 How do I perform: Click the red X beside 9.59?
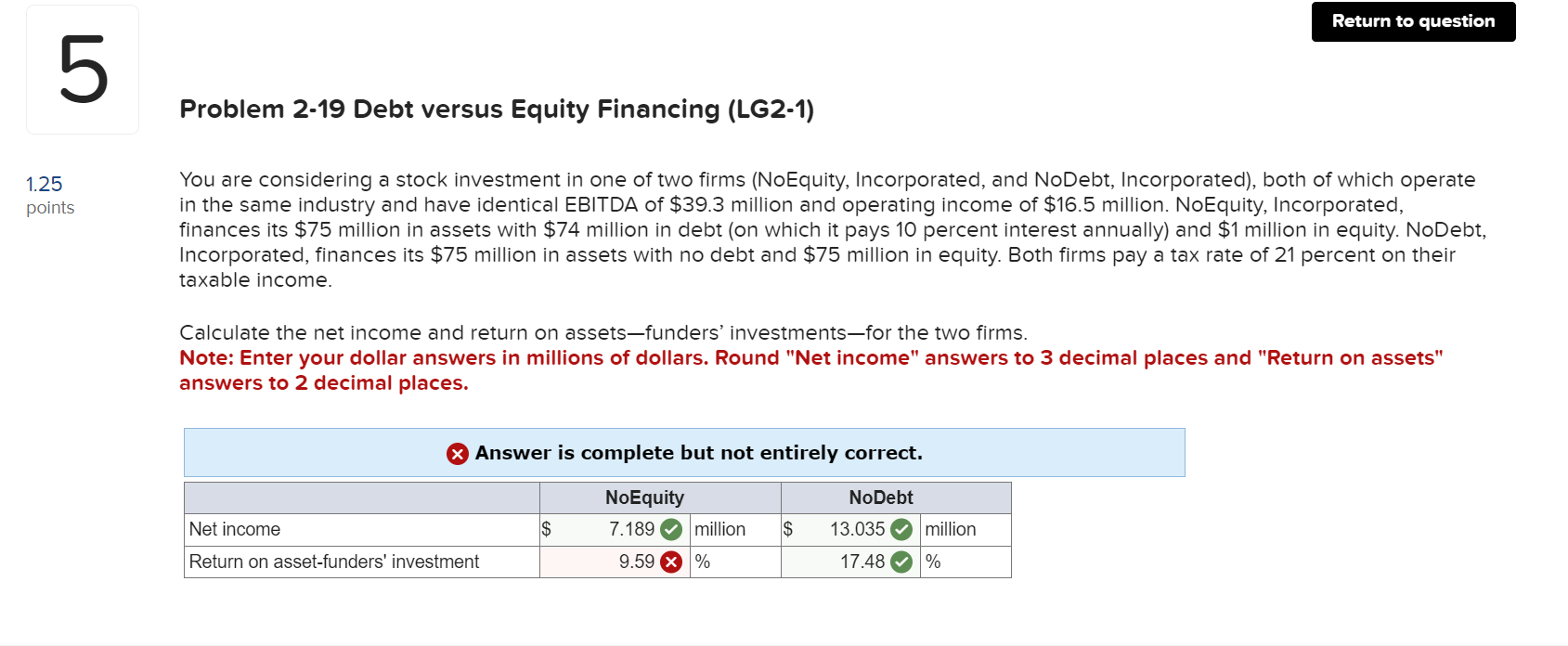(x=671, y=562)
